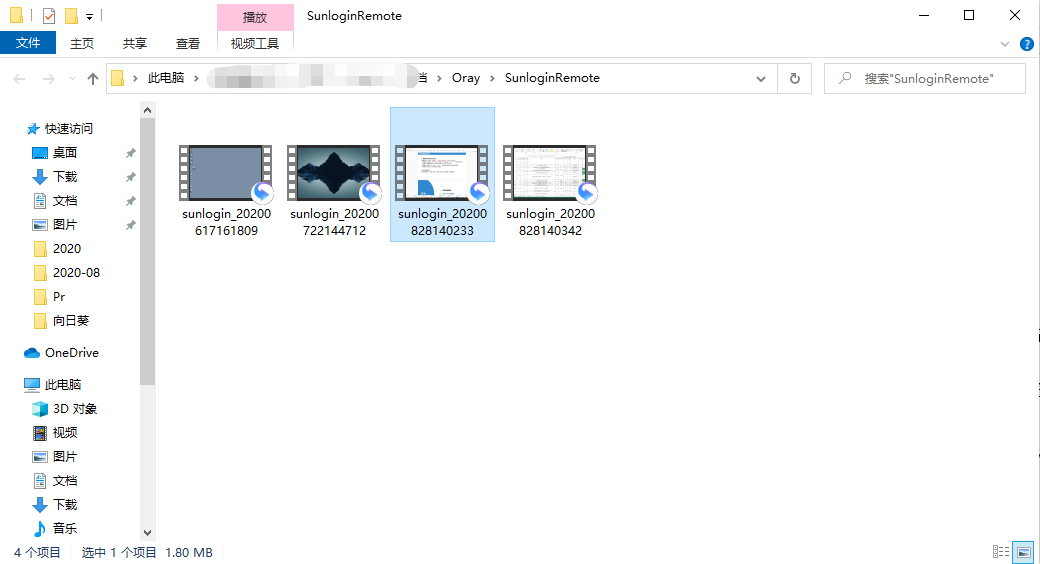Switch to the 主页 ribbon tab
This screenshot has width=1040, height=564.
point(82,43)
